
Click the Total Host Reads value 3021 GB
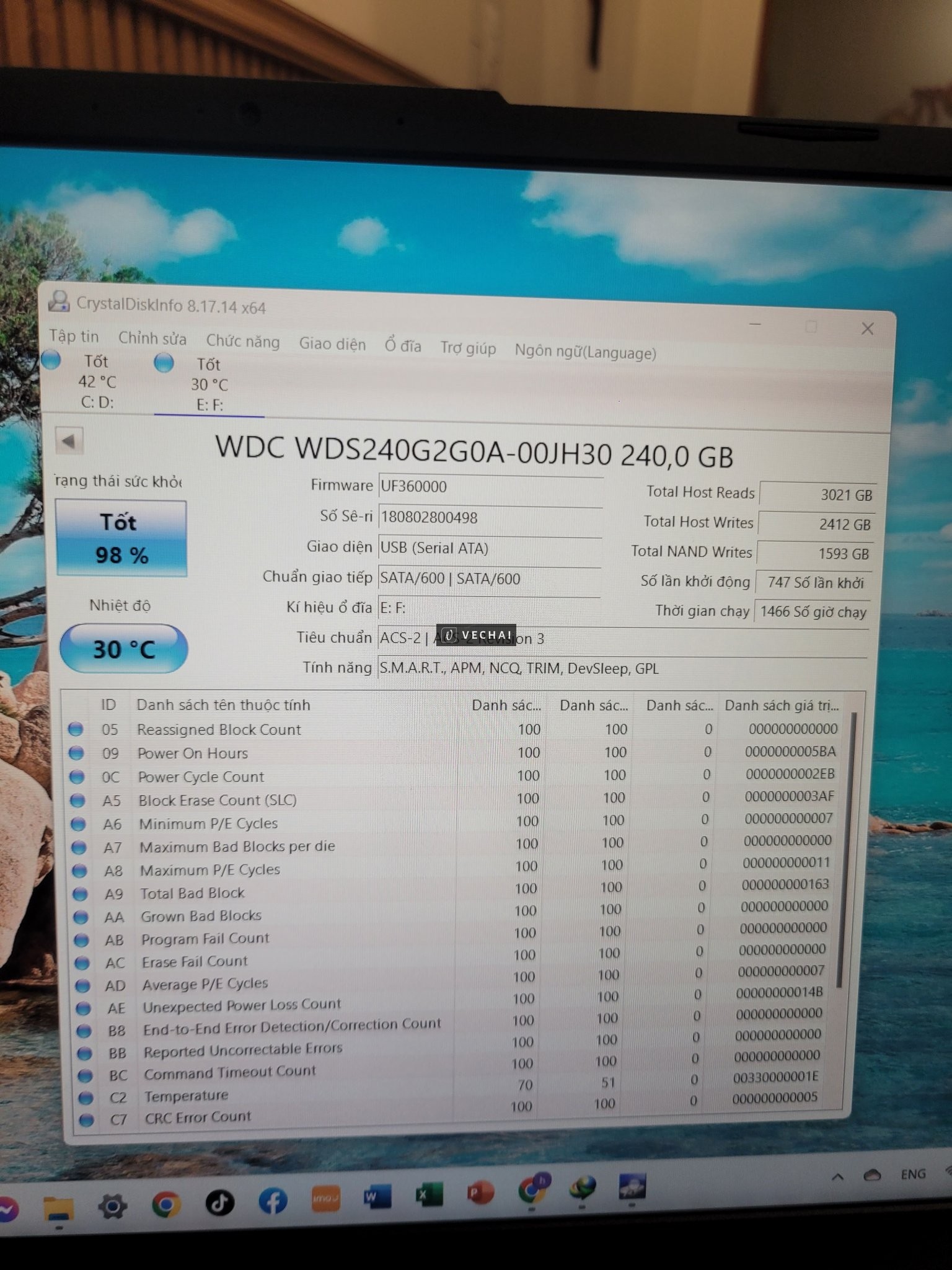[x=818, y=494]
